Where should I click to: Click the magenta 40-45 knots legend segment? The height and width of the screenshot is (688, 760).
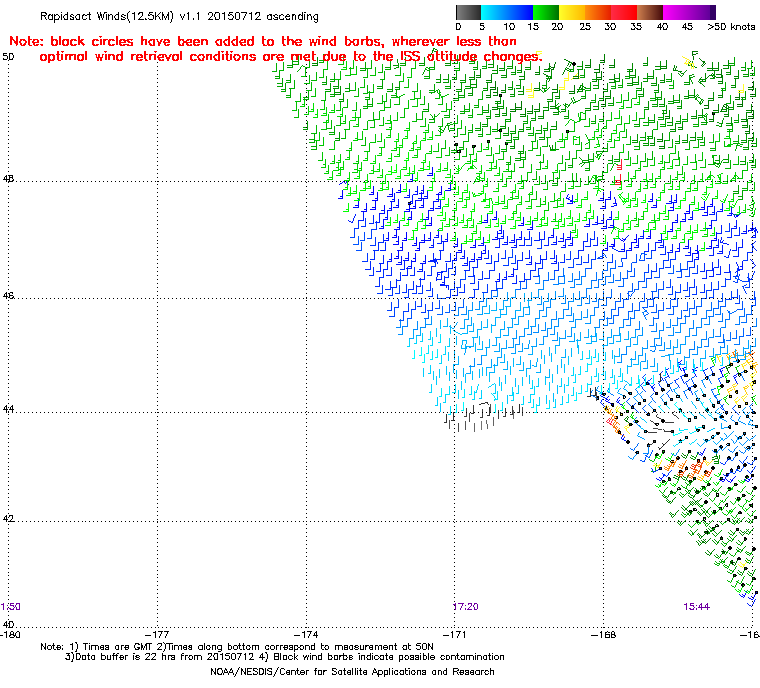676,12
